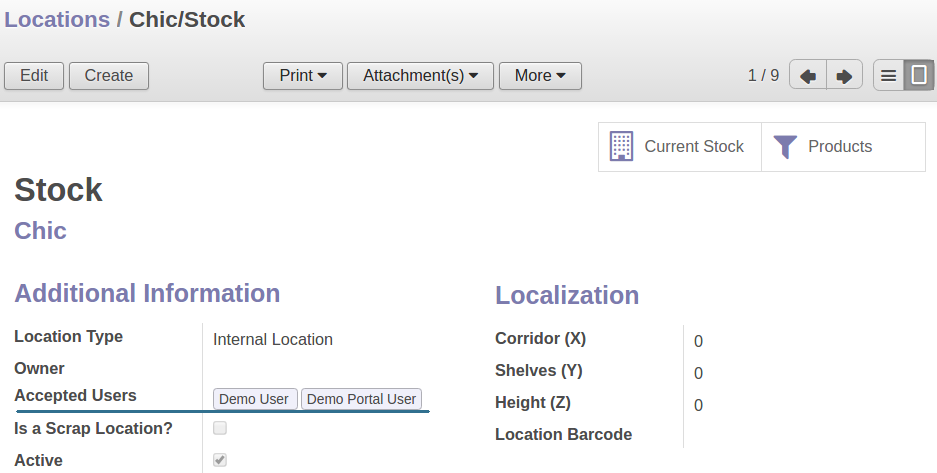Click the Products label

[840, 147]
